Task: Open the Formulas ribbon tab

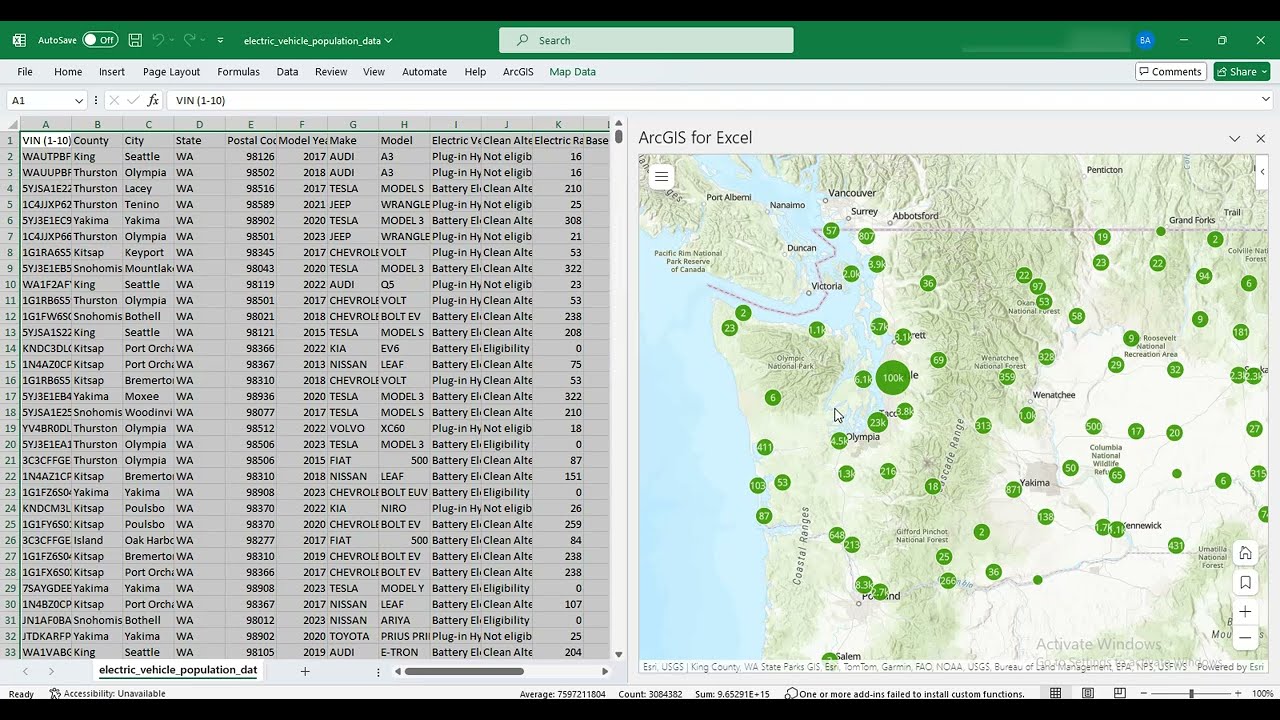Action: [238, 71]
